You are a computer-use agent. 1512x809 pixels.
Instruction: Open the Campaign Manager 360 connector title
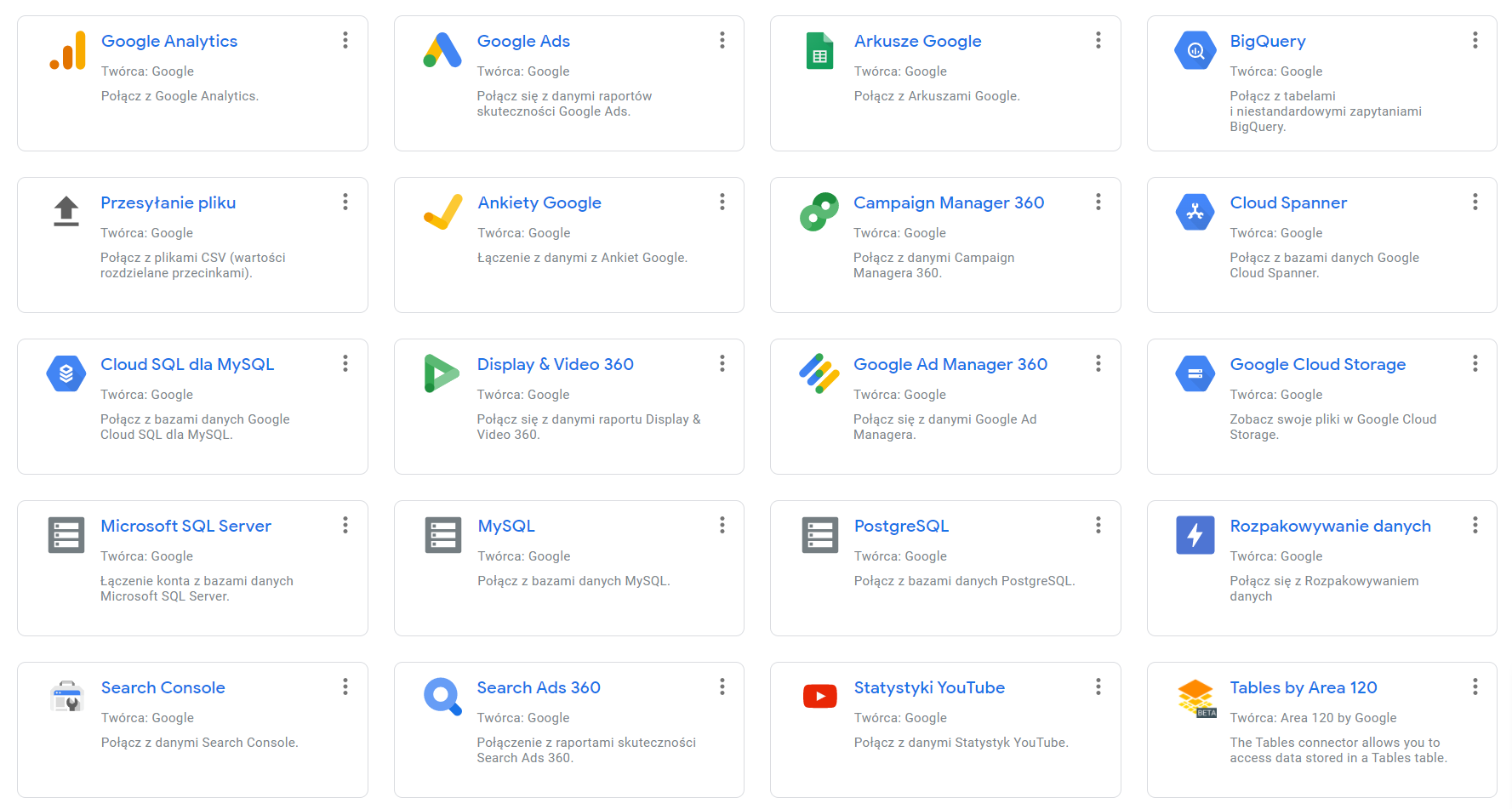[948, 202]
